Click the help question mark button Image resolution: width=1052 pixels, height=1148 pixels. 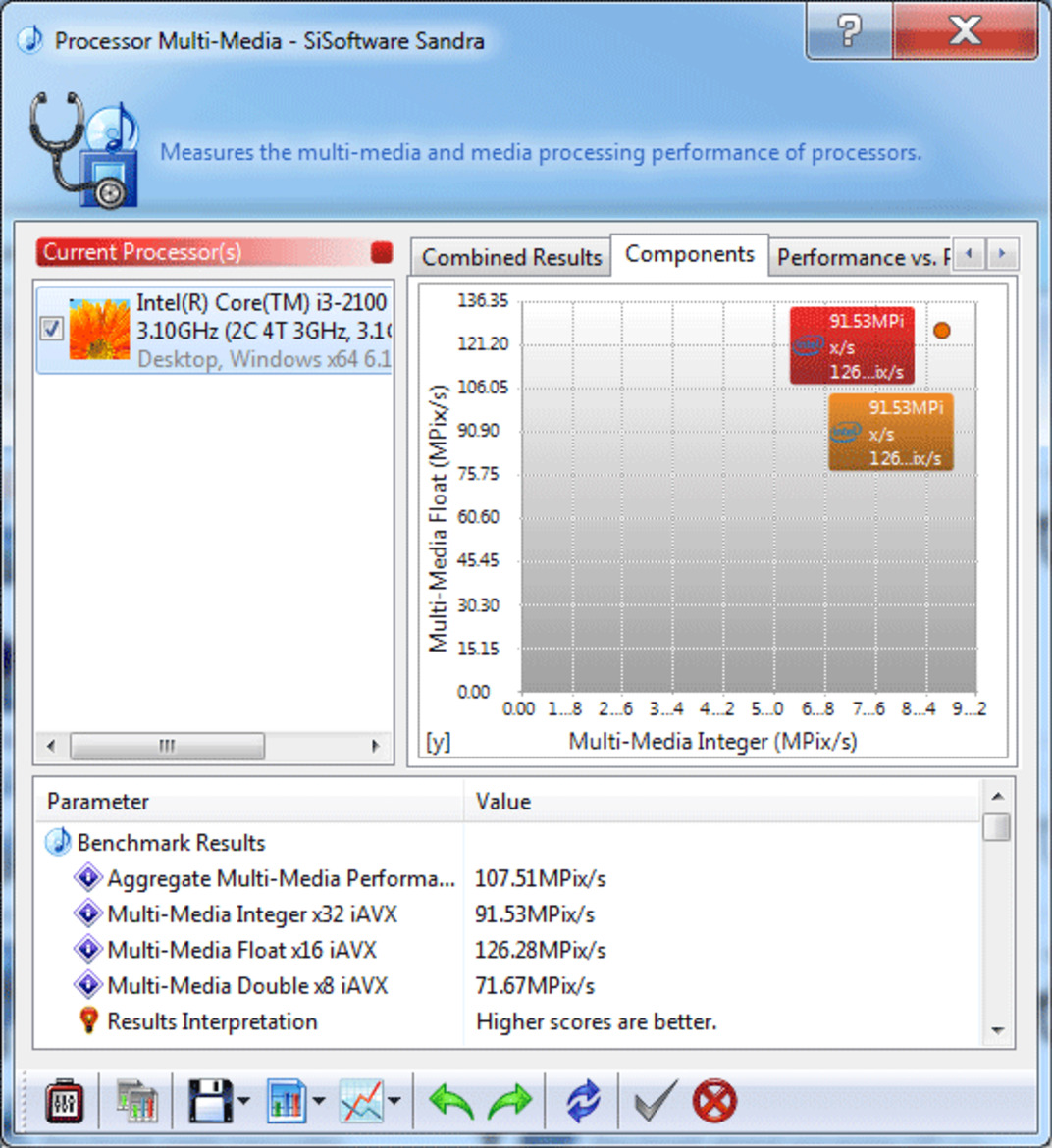pyautogui.click(x=849, y=30)
